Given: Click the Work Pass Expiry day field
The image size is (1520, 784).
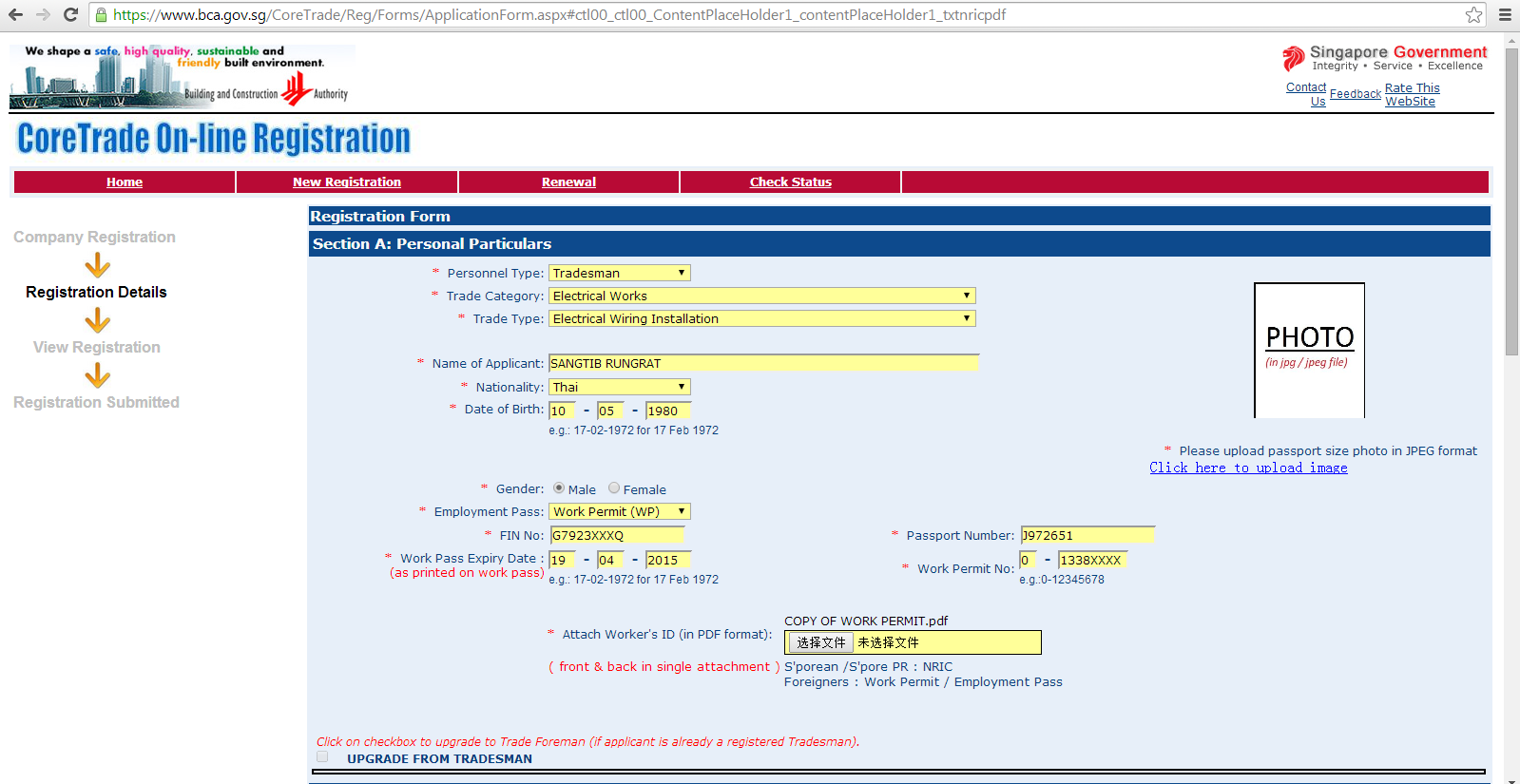Looking at the screenshot, I should (x=562, y=560).
